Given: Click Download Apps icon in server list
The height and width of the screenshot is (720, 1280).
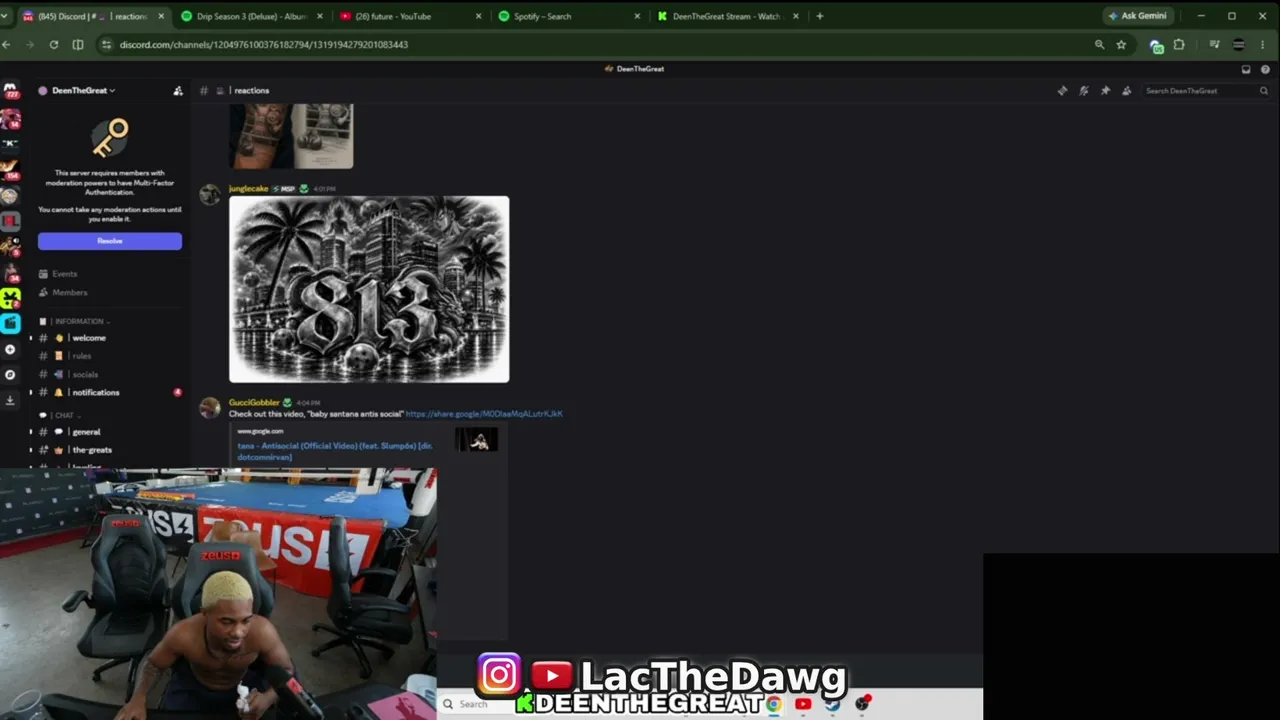Looking at the screenshot, I should click(10, 400).
